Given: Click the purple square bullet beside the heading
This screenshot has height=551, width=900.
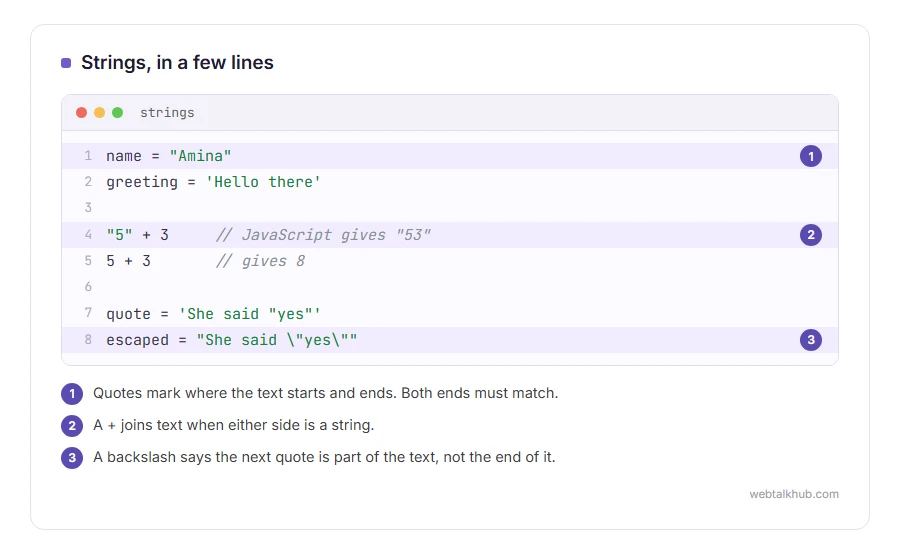Looking at the screenshot, I should 66,63.
